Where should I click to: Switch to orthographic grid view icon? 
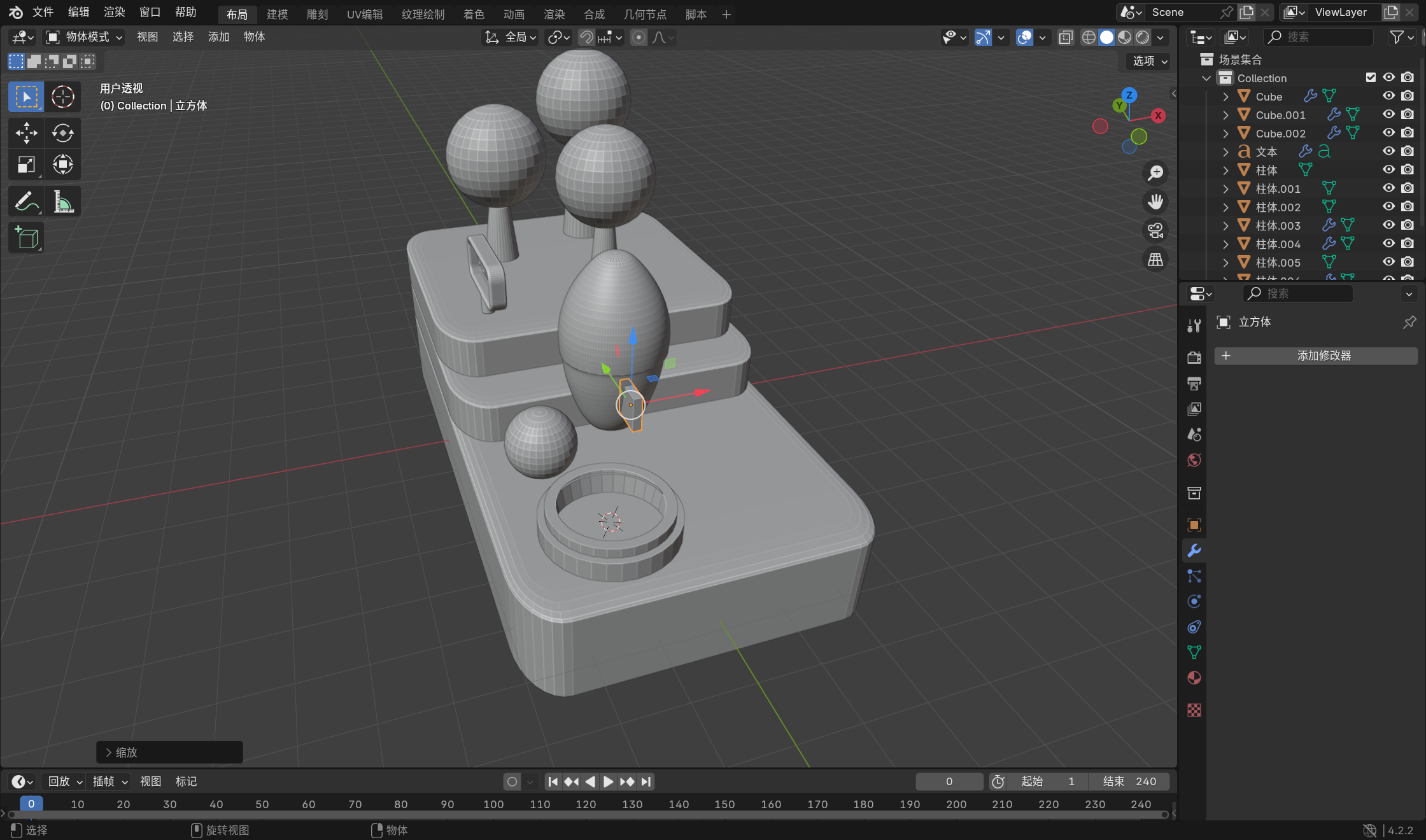coord(1155,260)
